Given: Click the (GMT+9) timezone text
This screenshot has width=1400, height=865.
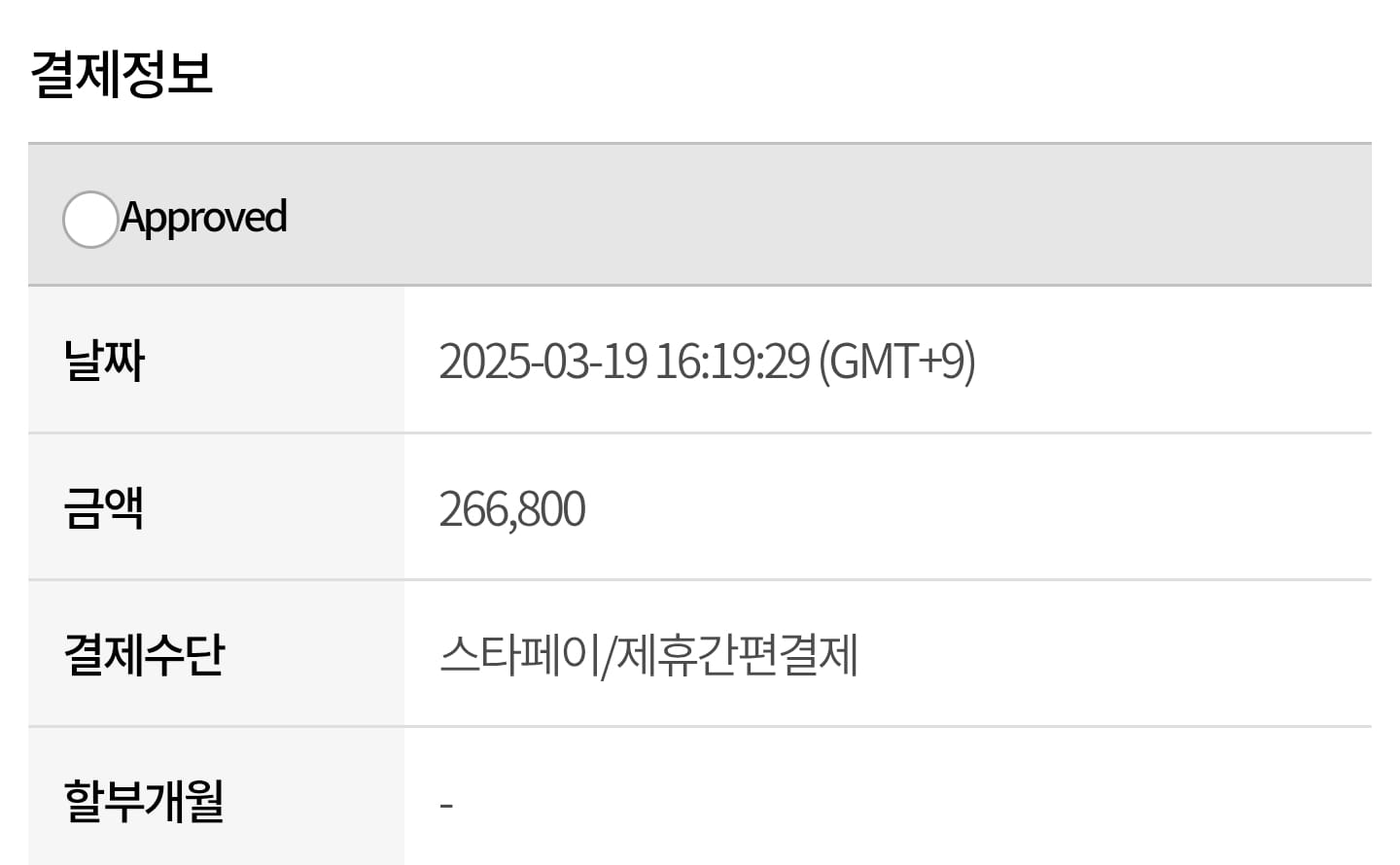Looking at the screenshot, I should pyautogui.click(x=896, y=361).
